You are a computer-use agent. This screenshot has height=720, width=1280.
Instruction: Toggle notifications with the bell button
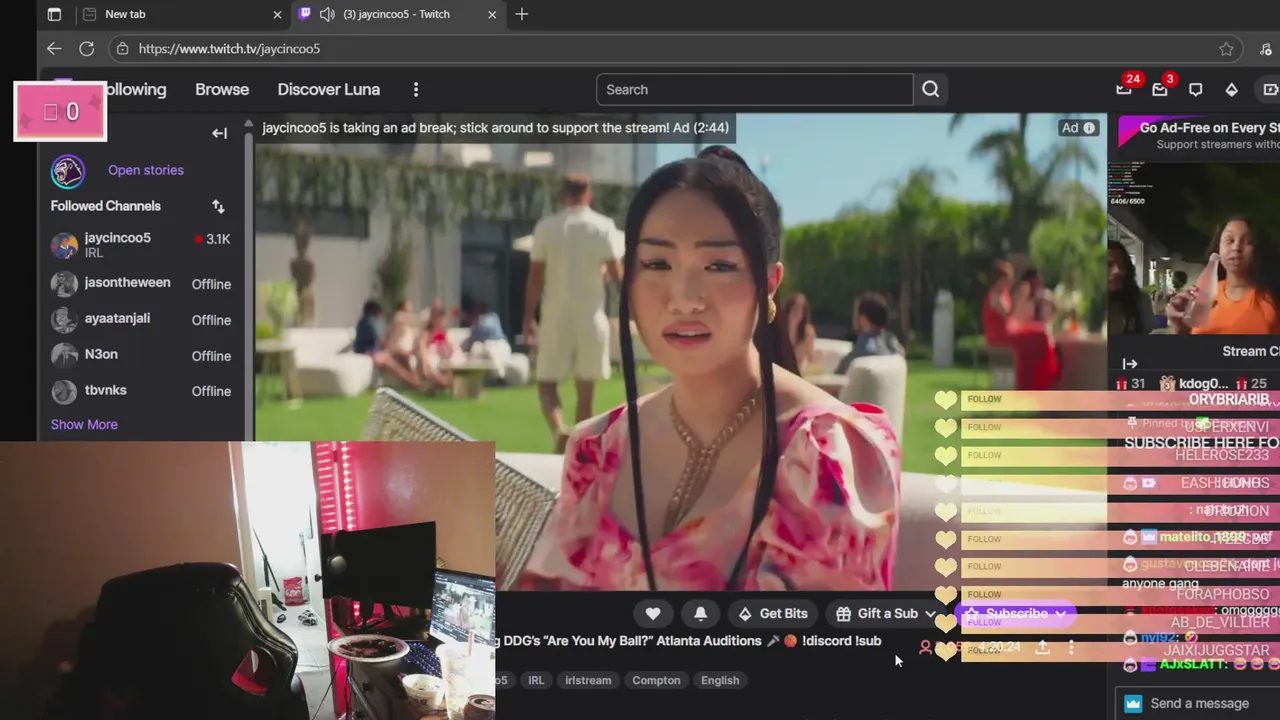pyautogui.click(x=700, y=613)
